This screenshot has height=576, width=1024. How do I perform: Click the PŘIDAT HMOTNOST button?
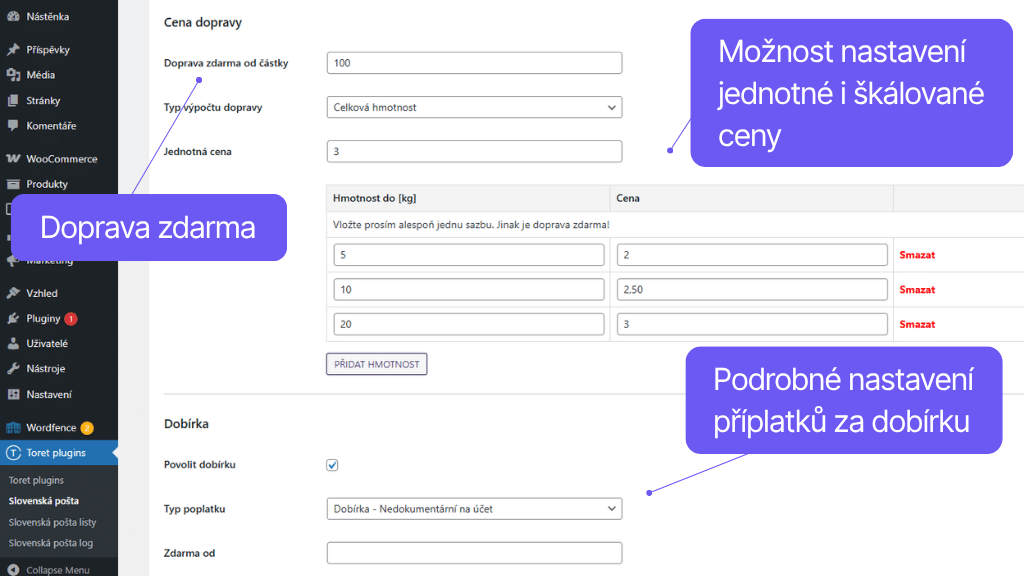click(376, 364)
